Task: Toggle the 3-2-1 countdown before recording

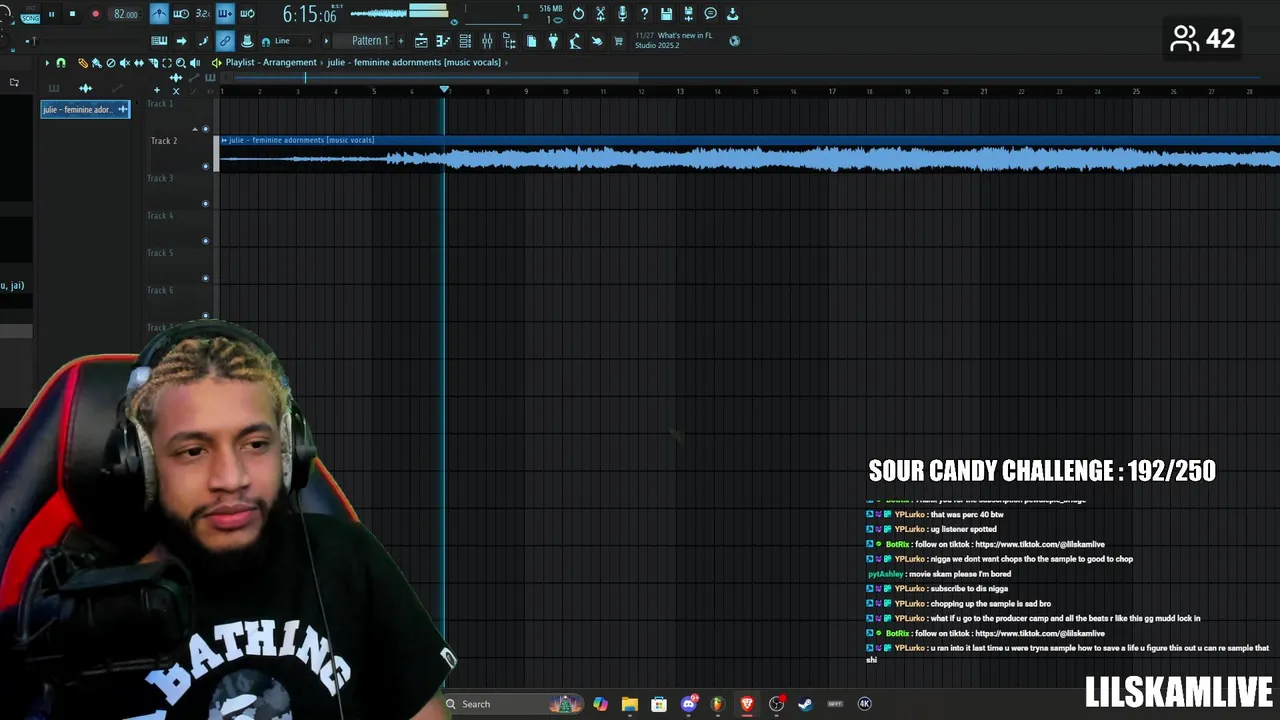Action: pos(203,14)
